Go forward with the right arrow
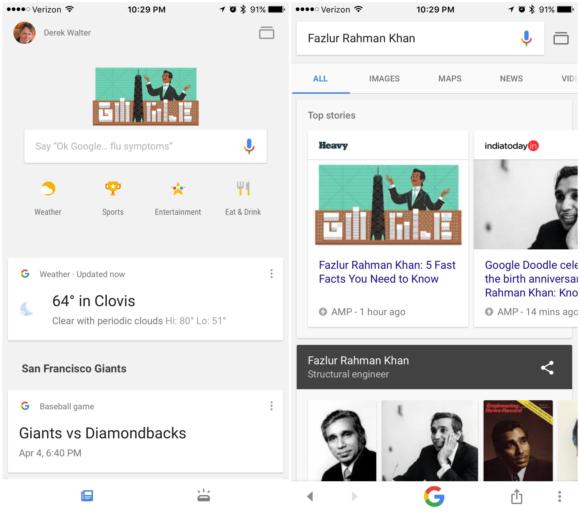Image resolution: width=580 pixels, height=514 pixels. click(354, 496)
